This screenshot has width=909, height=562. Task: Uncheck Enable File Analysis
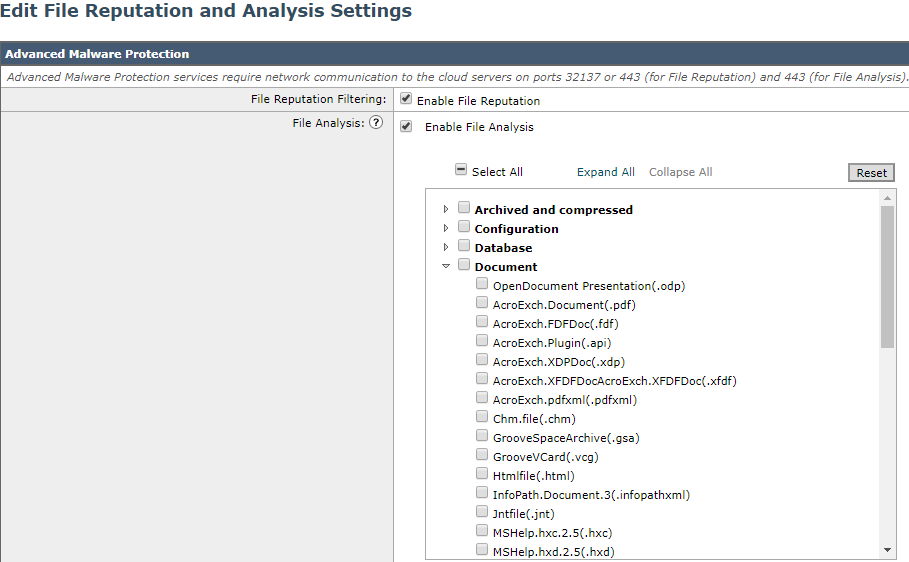(406, 126)
